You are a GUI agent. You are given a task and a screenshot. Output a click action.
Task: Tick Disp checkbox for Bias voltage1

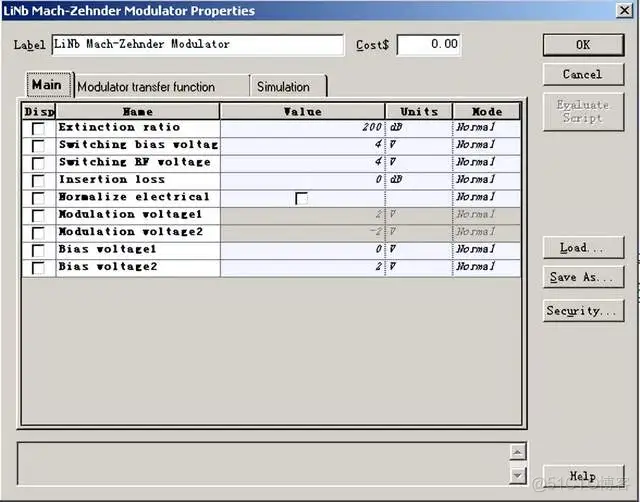38,251
